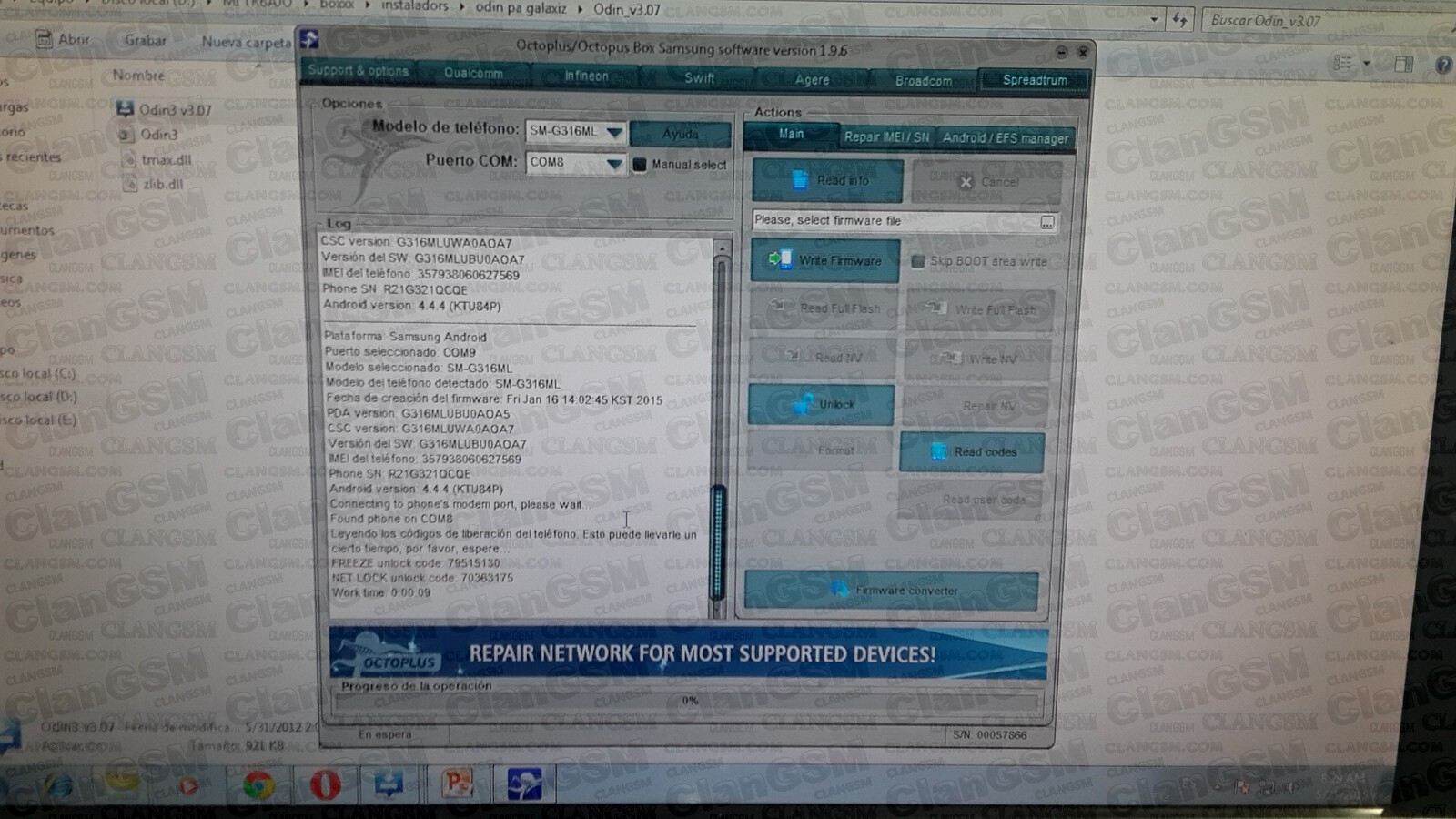Screen dimensions: 1456x819
Task: Expand phone model SM-G316ML dropdown
Action: (x=614, y=132)
